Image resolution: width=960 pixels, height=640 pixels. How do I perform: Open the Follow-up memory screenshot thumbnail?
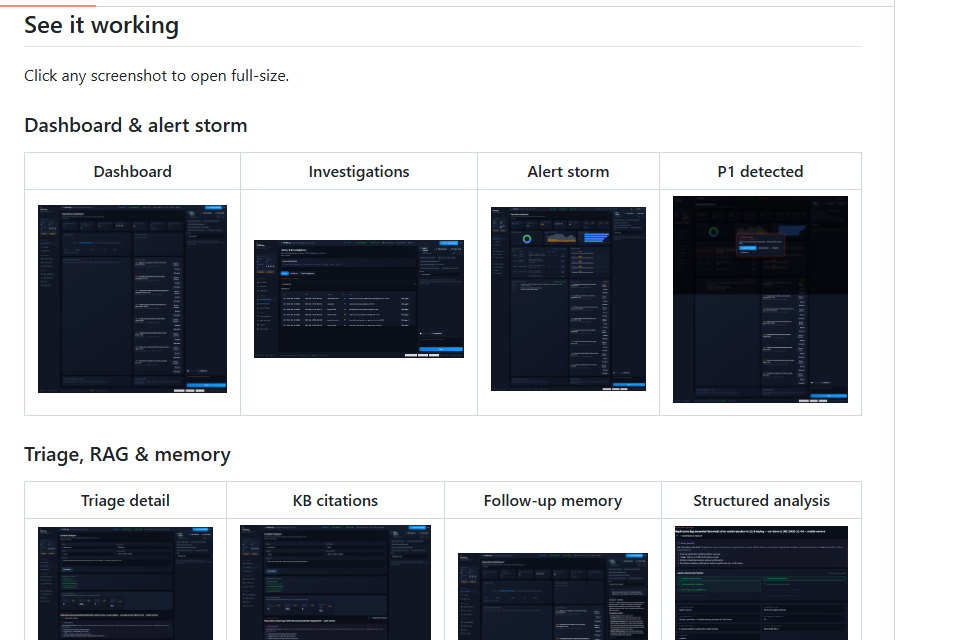pyautogui.click(x=553, y=597)
